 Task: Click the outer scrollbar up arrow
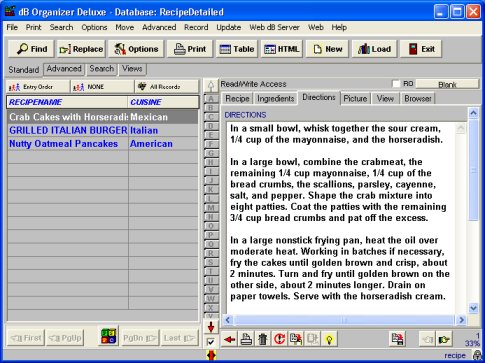[x=473, y=114]
